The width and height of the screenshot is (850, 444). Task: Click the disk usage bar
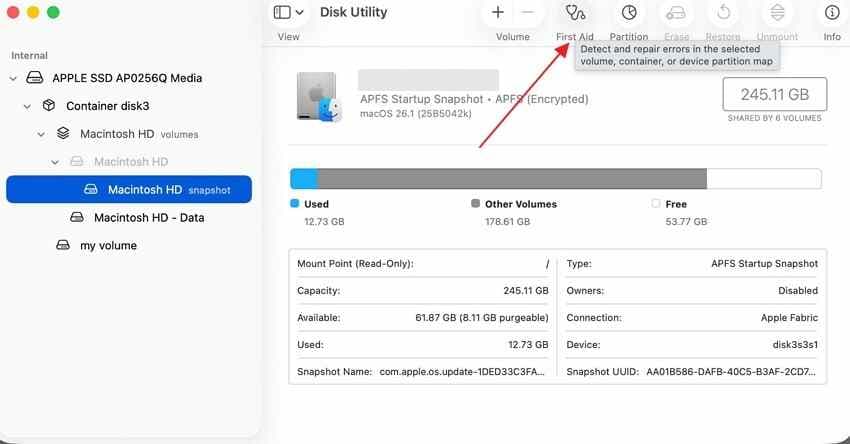point(556,179)
